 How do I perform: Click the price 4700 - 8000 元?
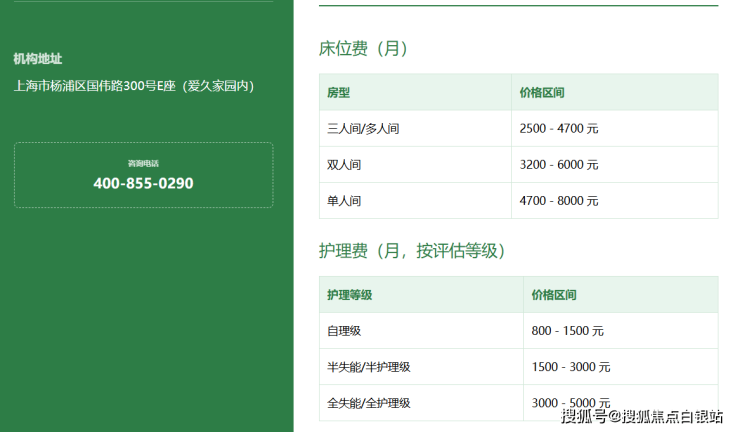[559, 201]
